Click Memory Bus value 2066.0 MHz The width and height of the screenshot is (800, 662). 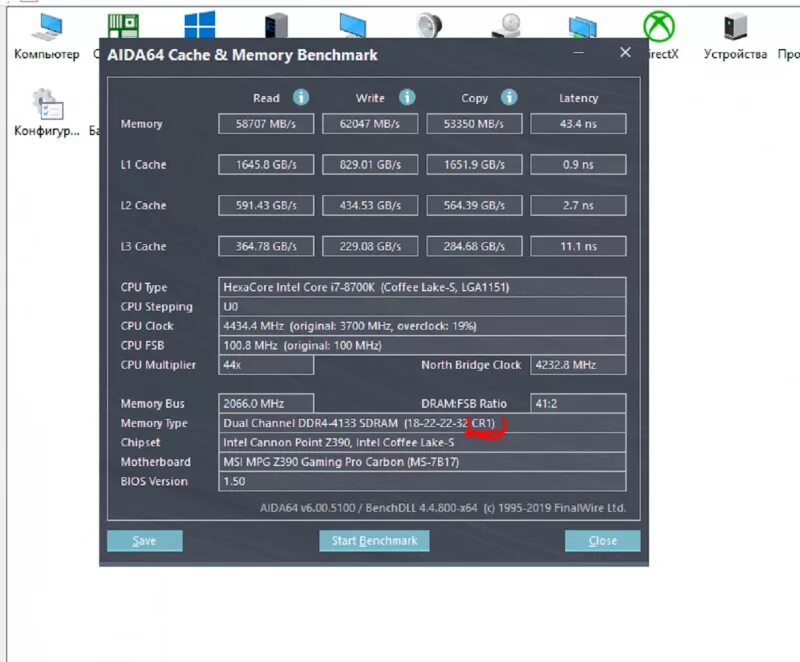pos(266,403)
